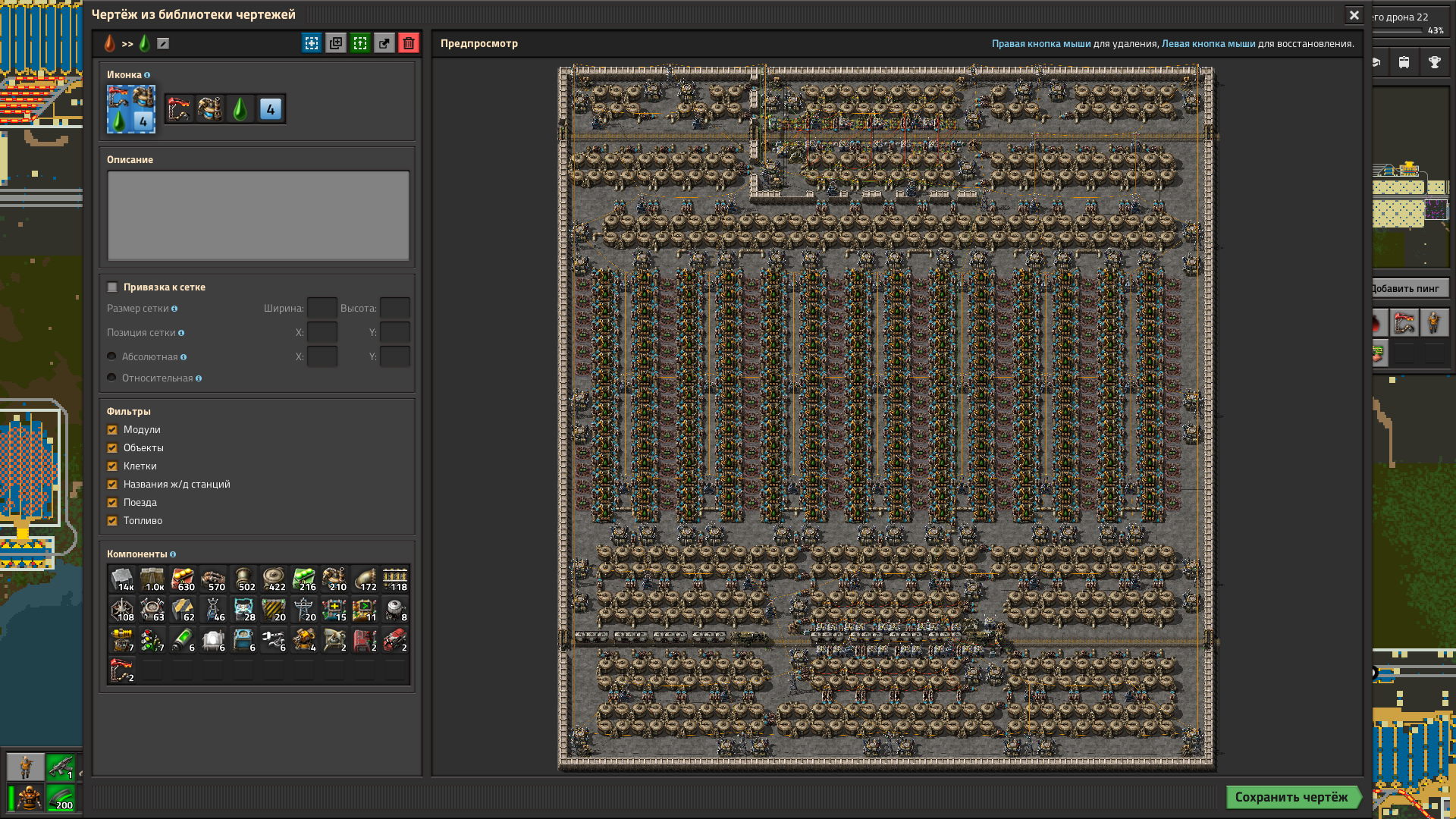
Task: Click the info icon beside Компоненты
Action: tap(173, 554)
